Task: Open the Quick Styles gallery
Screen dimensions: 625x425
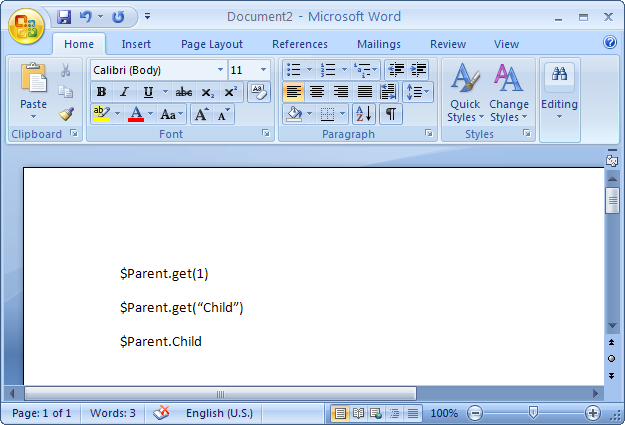Action: (465, 92)
